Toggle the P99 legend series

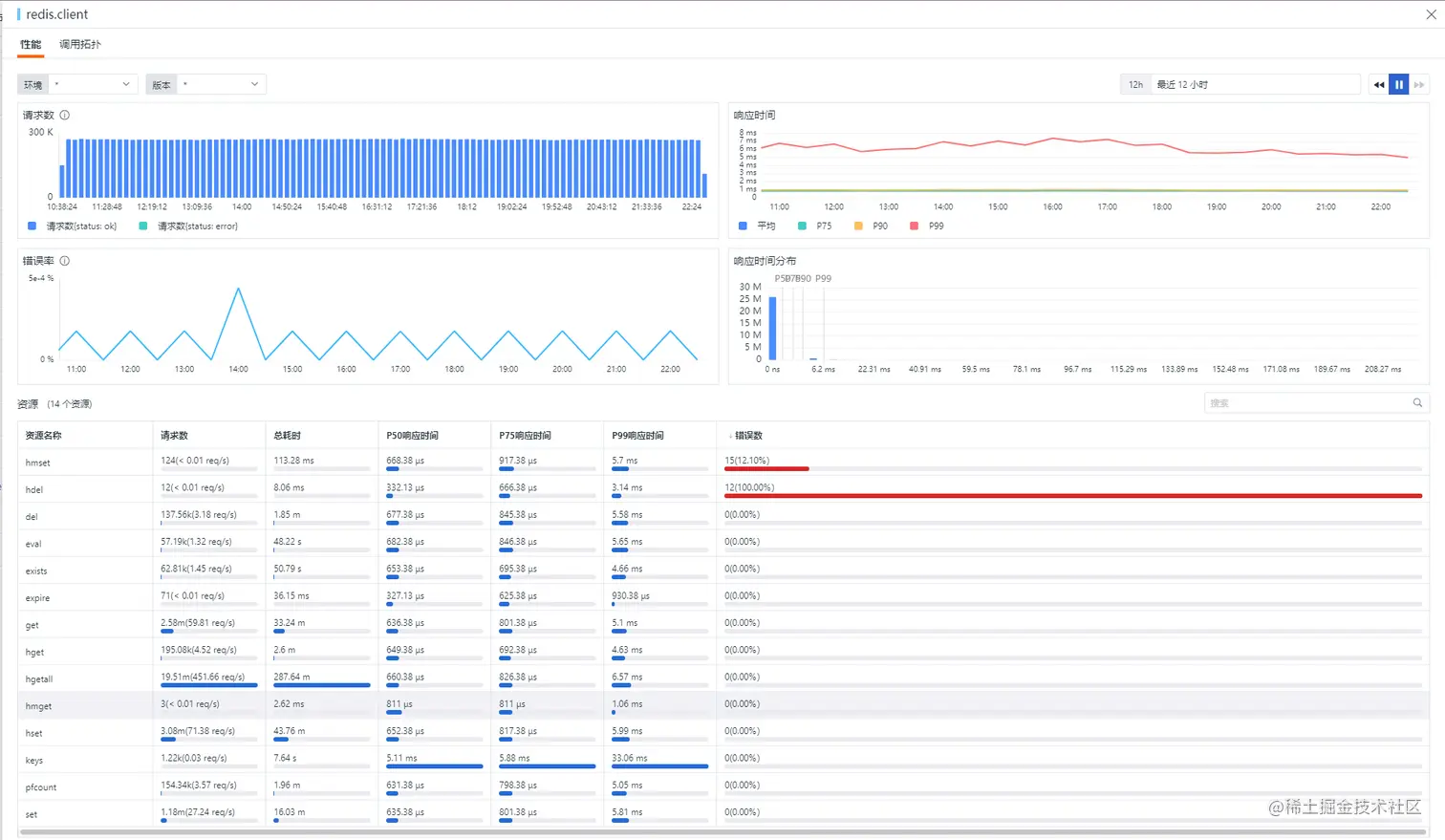pos(927,226)
